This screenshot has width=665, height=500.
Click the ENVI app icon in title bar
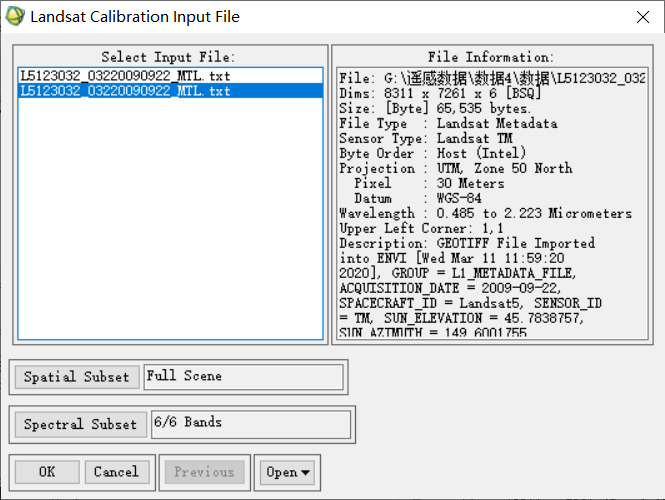[15, 17]
